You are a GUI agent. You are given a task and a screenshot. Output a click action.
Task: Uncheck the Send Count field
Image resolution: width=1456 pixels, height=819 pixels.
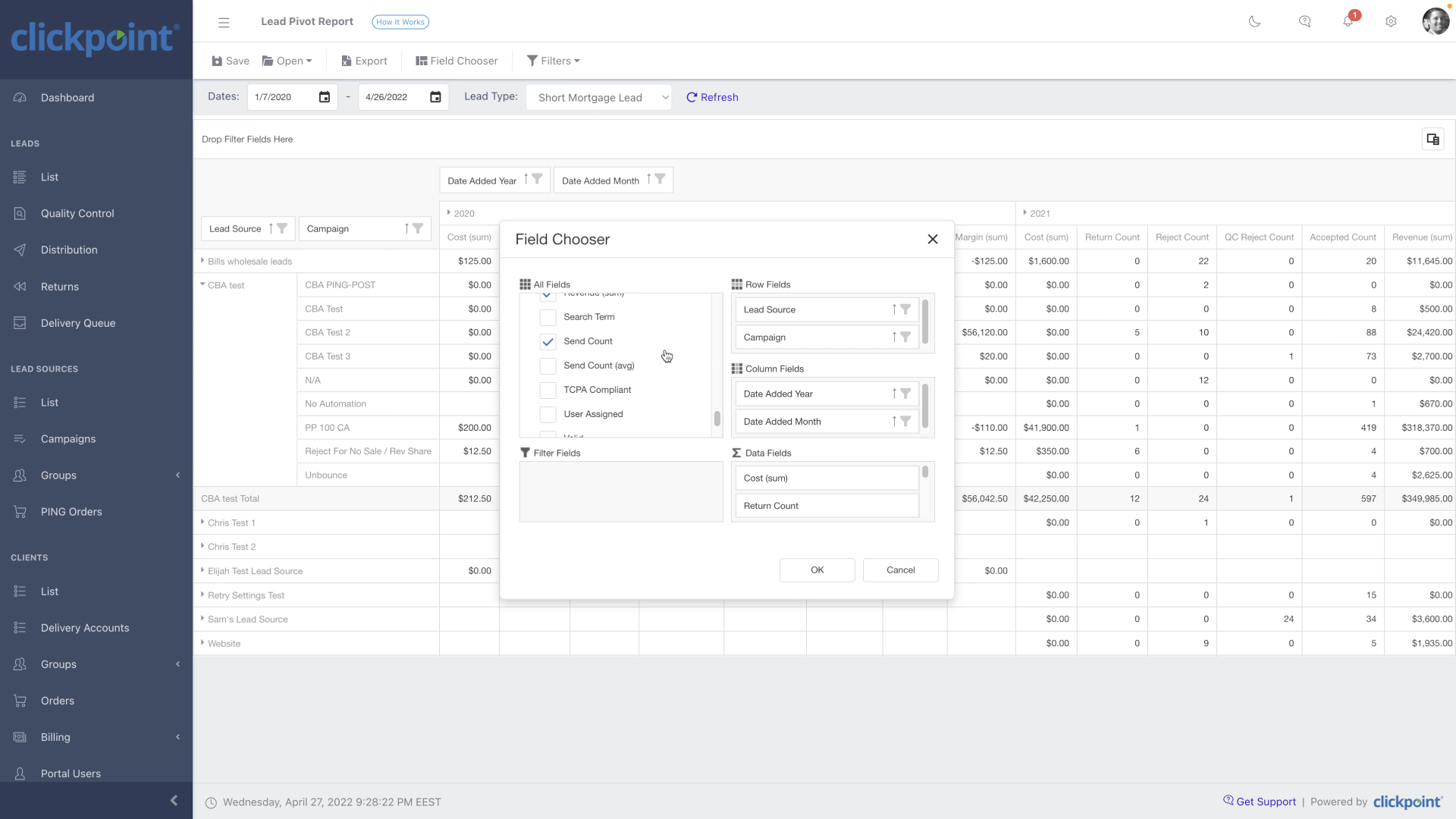[548, 341]
